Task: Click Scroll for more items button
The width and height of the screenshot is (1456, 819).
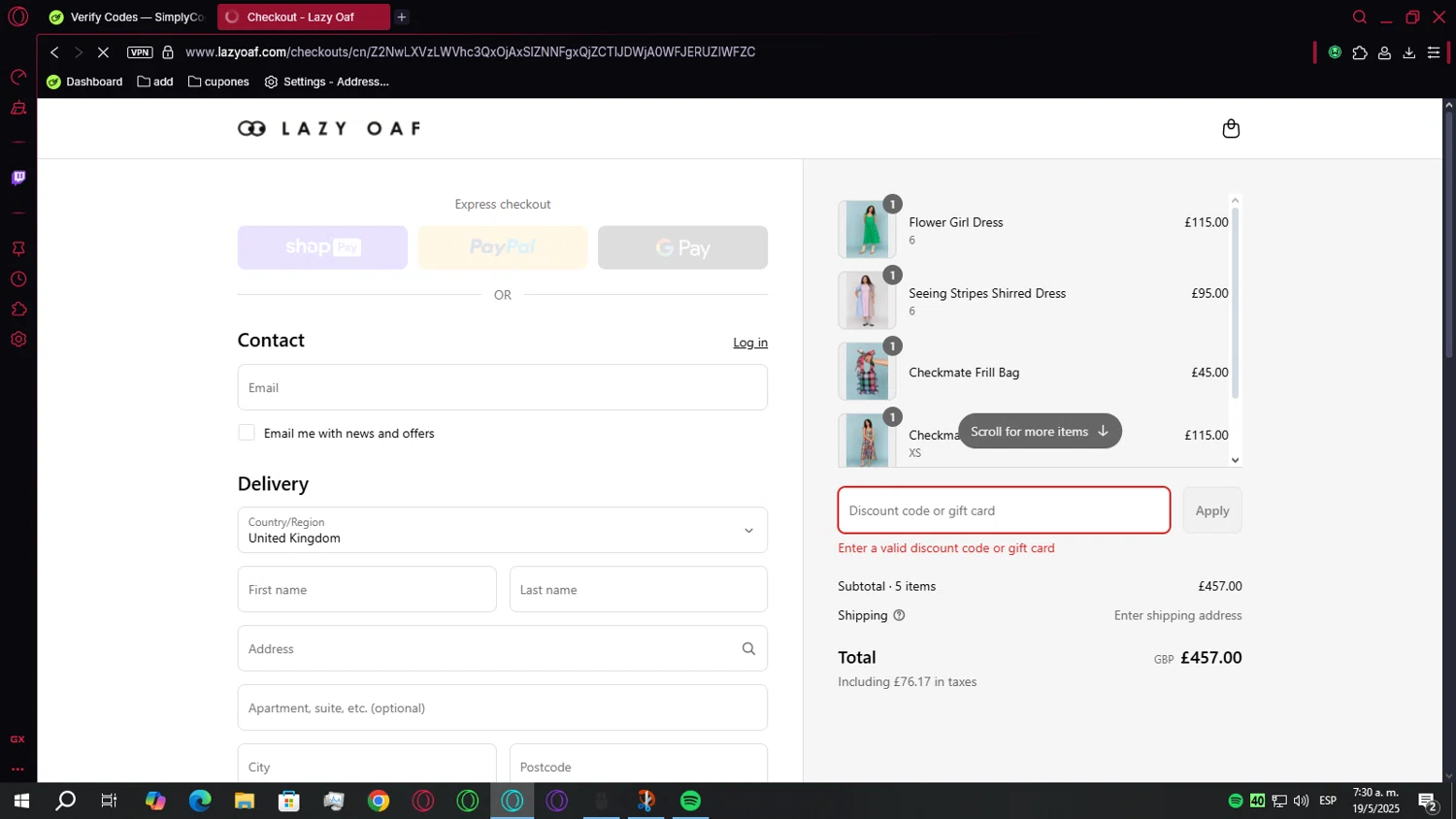Action: (x=1040, y=431)
